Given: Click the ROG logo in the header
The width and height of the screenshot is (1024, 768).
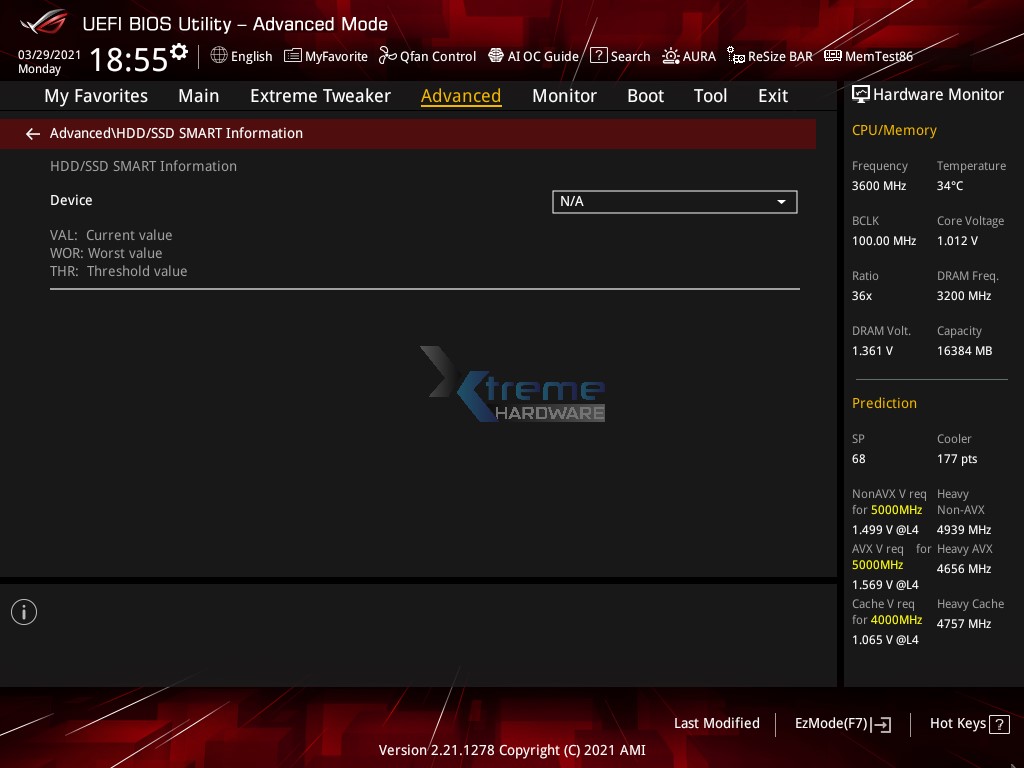Looking at the screenshot, I should [41, 22].
